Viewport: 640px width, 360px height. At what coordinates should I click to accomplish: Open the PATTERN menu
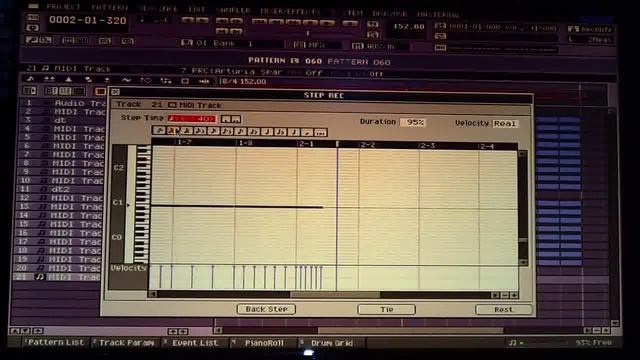click(109, 7)
